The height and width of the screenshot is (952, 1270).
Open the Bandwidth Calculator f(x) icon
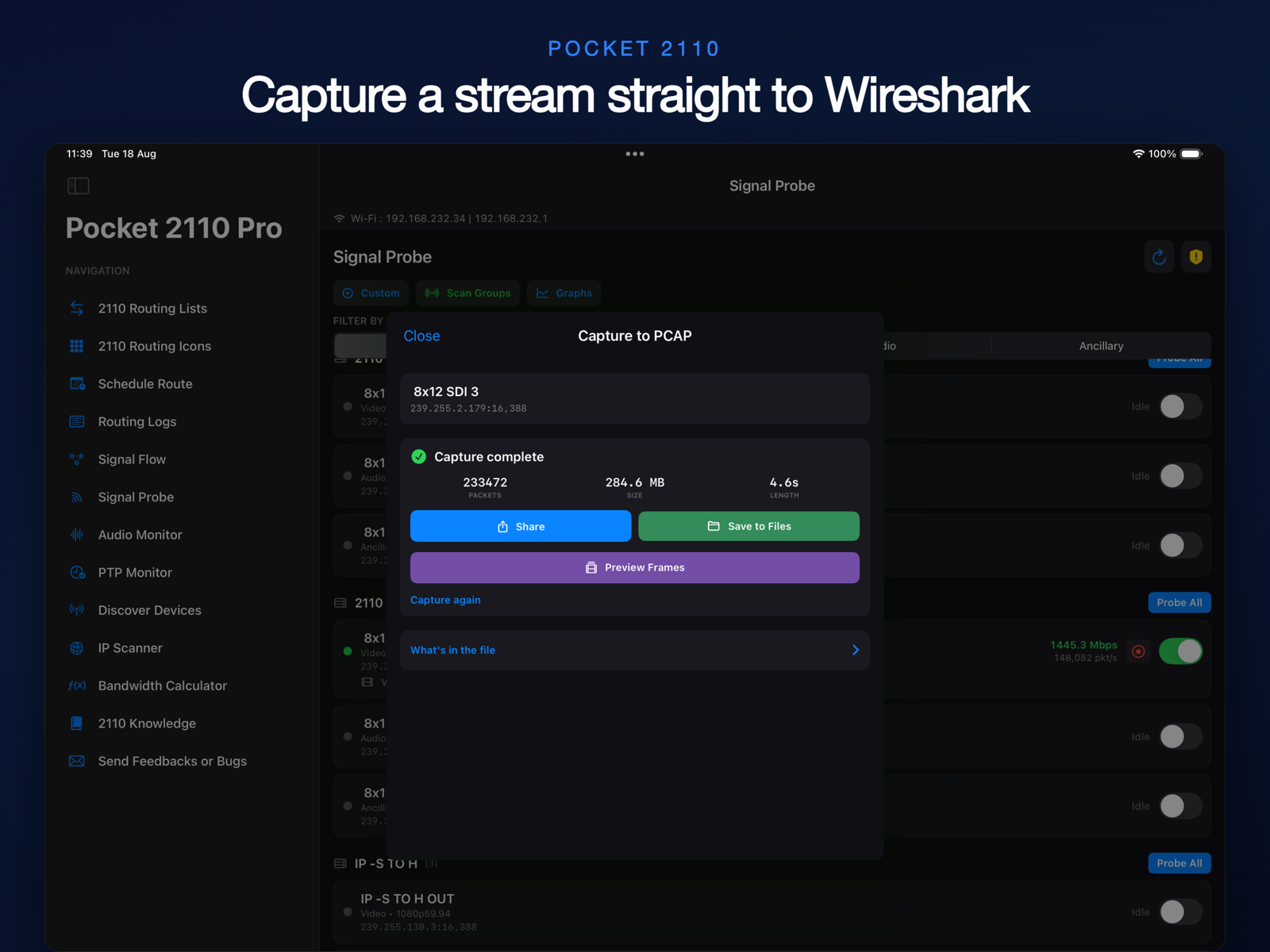tap(77, 685)
